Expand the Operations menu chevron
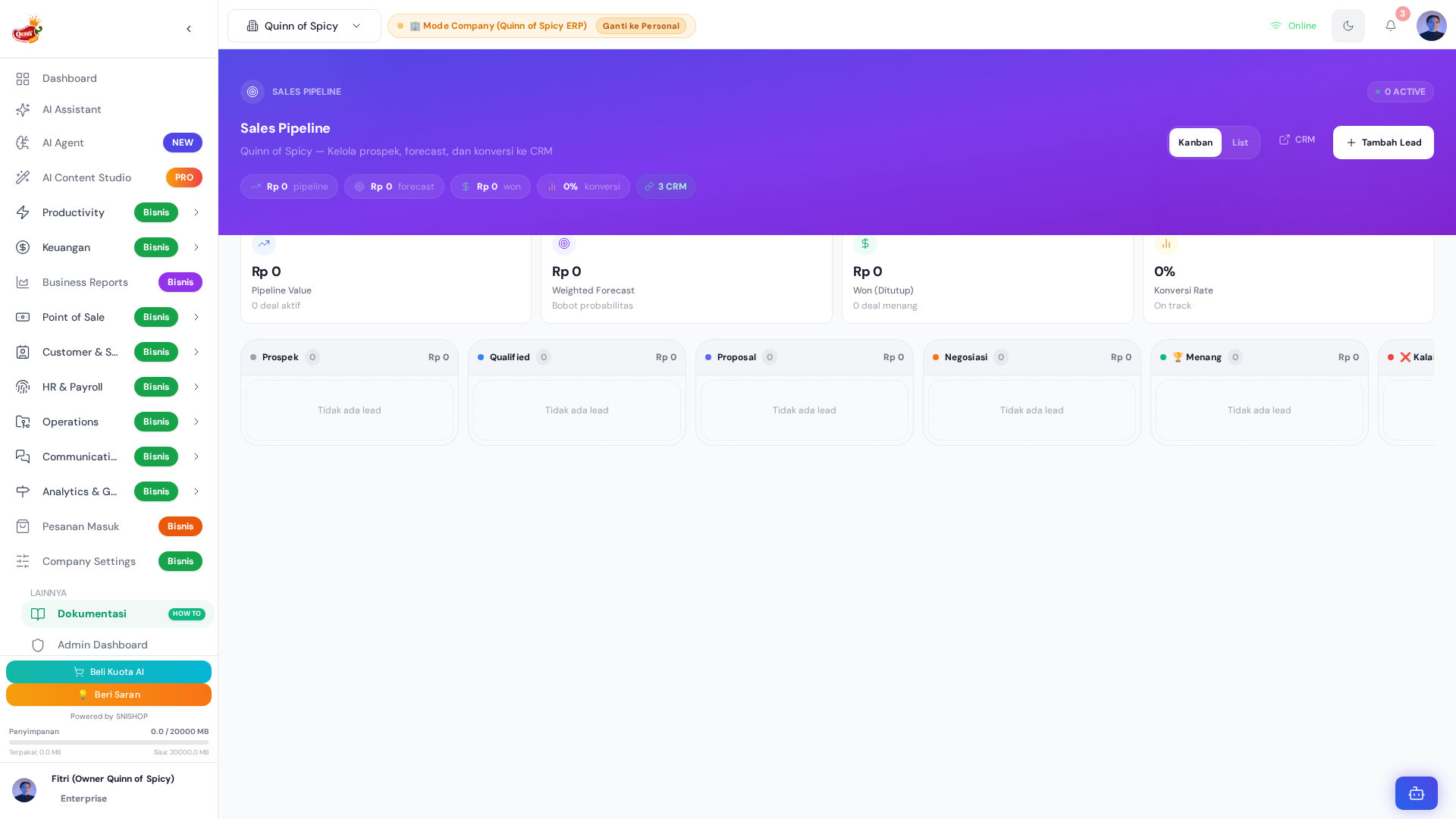The image size is (1456, 819). click(196, 422)
